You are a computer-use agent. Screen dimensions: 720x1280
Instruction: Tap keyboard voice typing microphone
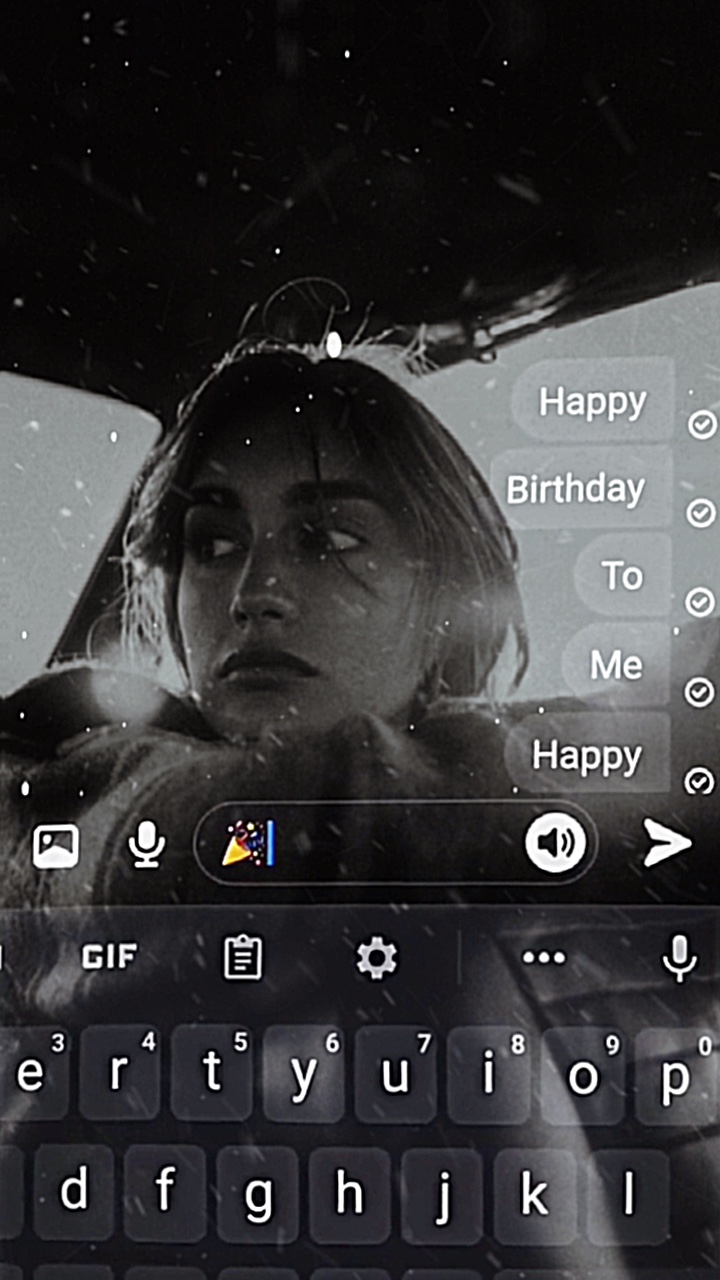click(x=679, y=958)
